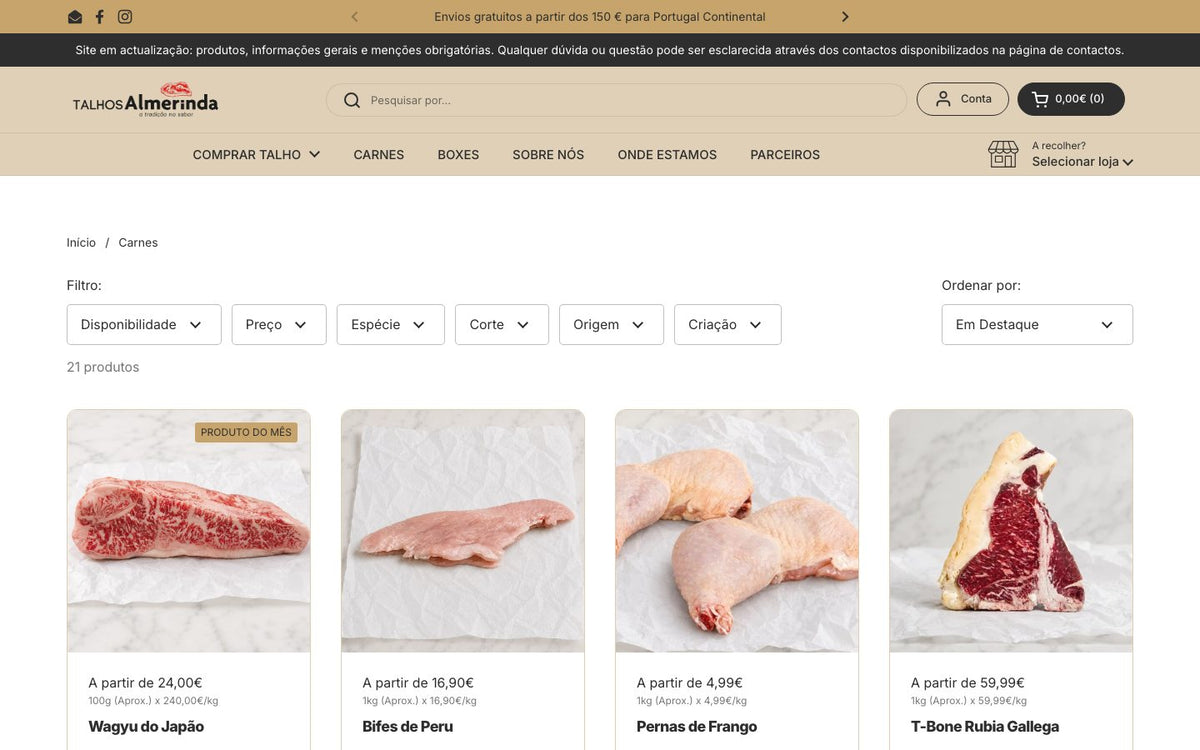
Task: Click the Carnes breadcrumb
Action: [138, 243]
